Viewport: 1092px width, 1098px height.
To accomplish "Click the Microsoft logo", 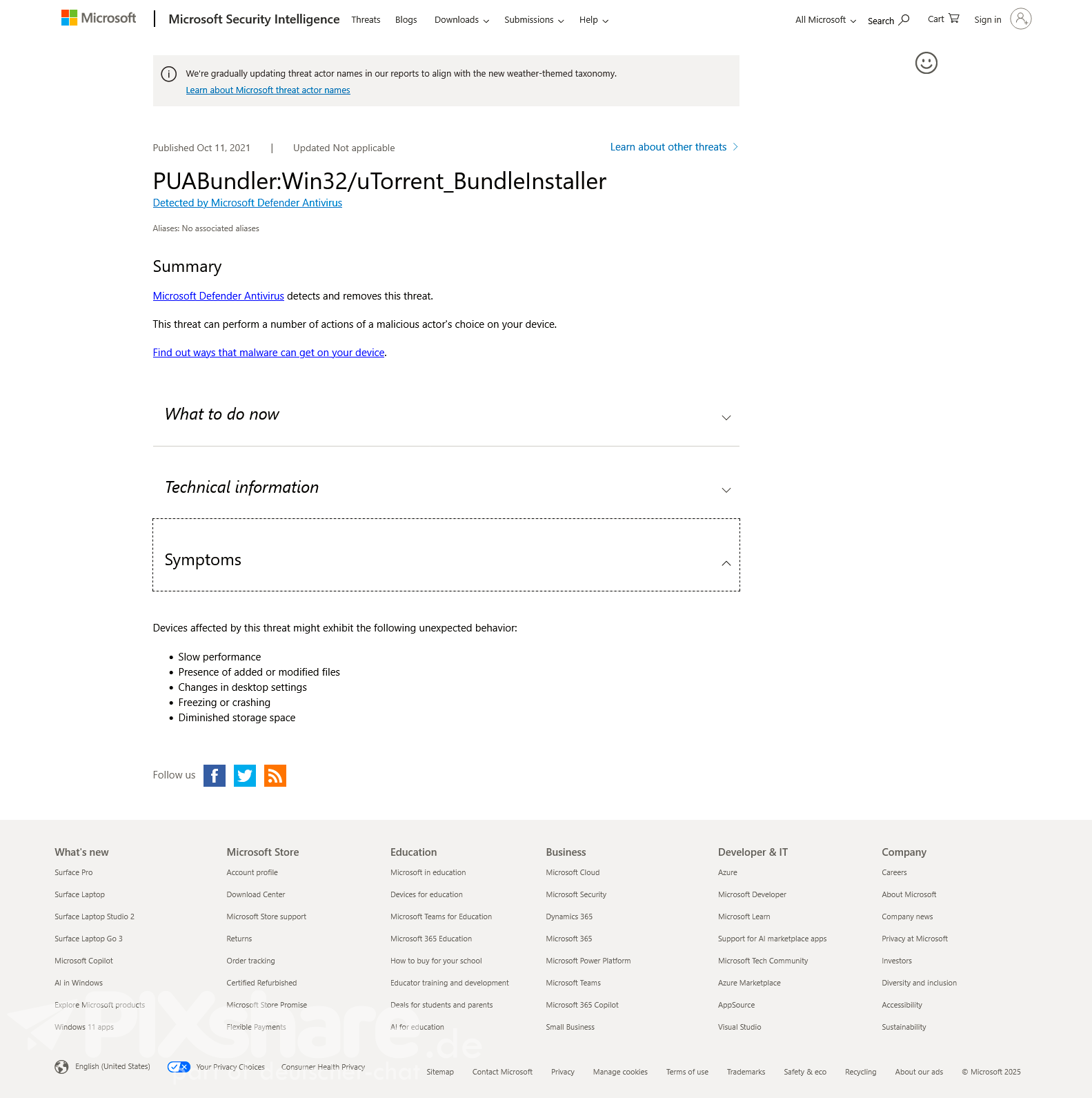I will pyautogui.click(x=99, y=18).
